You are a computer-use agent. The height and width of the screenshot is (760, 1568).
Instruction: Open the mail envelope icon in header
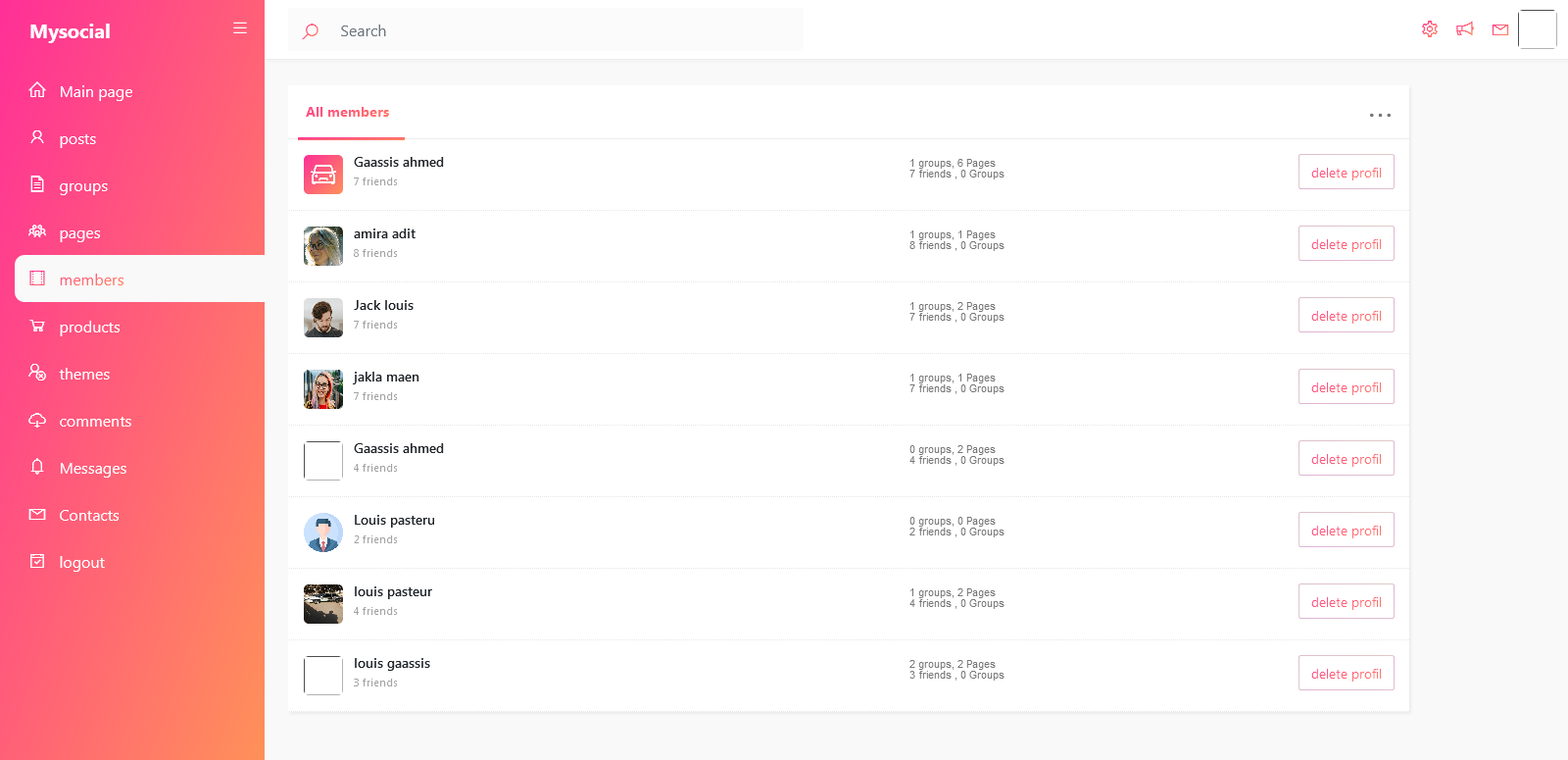(x=1500, y=29)
